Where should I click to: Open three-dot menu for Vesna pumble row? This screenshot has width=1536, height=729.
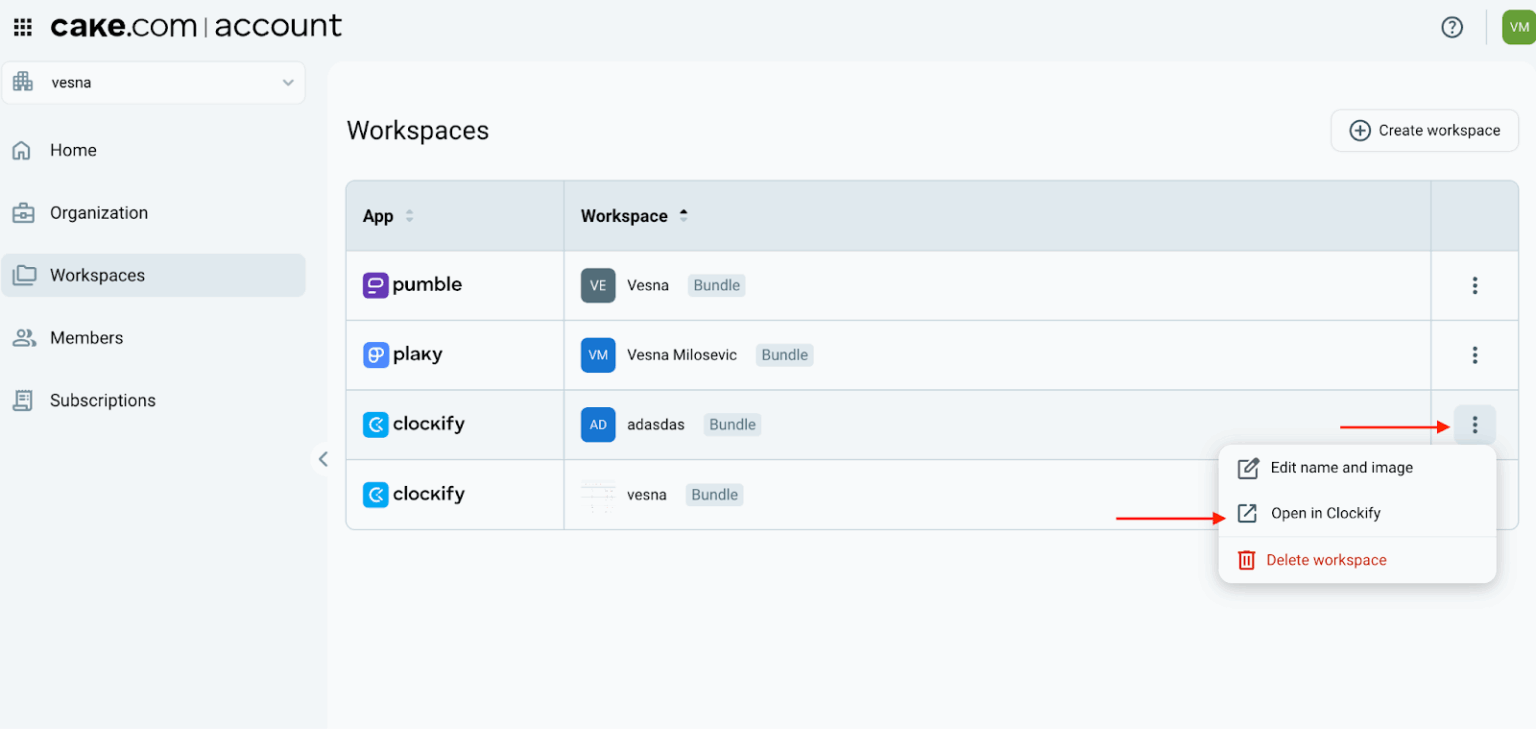tap(1475, 286)
